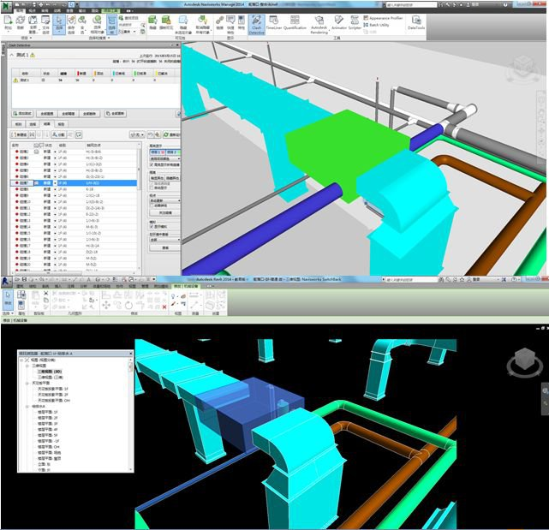
Task: Click the Add Test button
Action: pyautogui.click(x=23, y=114)
